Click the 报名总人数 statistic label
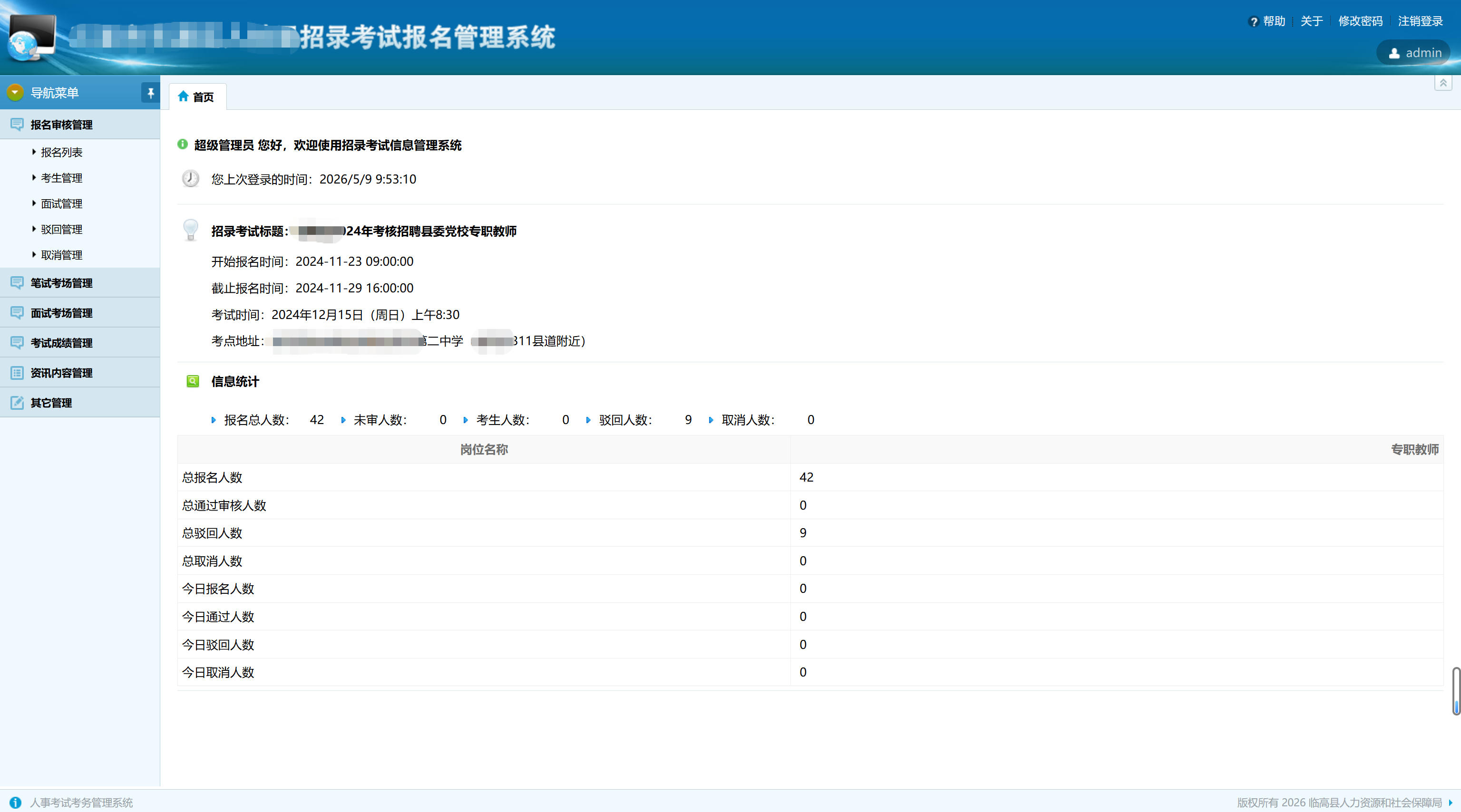Image resolution: width=1461 pixels, height=812 pixels. 256,420
